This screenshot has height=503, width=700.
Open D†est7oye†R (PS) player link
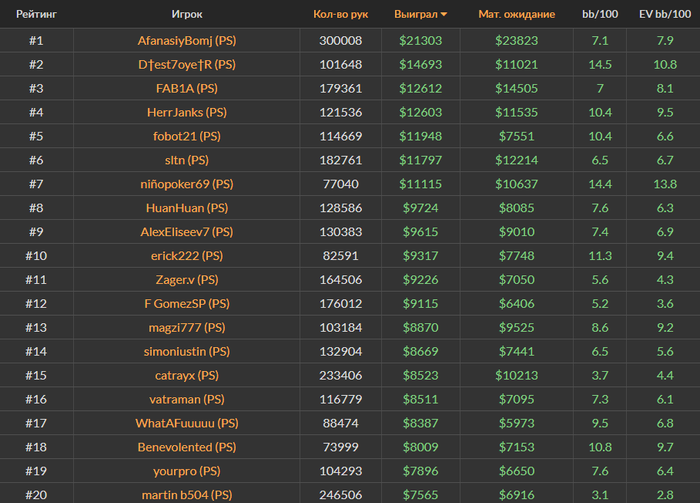[187, 65]
